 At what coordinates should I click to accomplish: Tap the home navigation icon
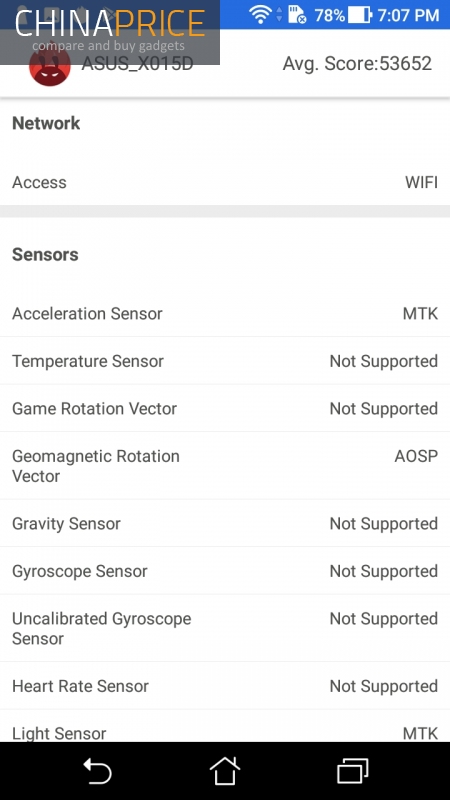pos(225,770)
